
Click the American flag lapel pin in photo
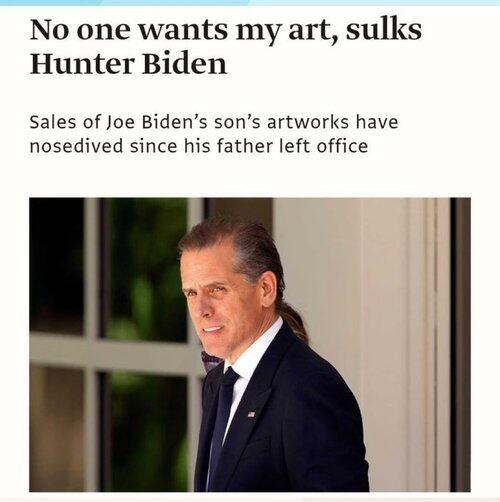252,414
